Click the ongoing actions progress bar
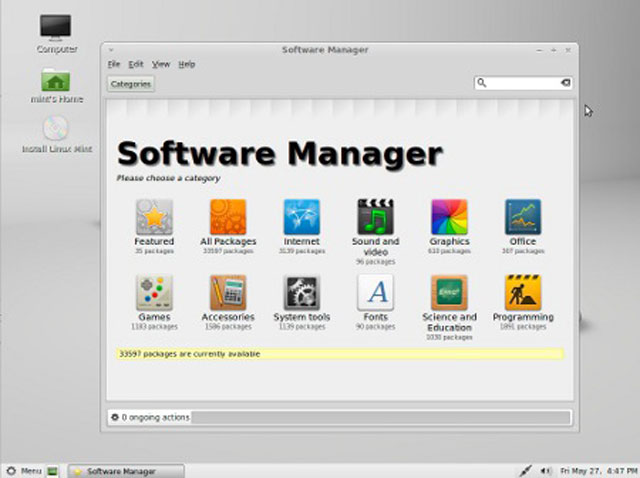 click(x=381, y=418)
